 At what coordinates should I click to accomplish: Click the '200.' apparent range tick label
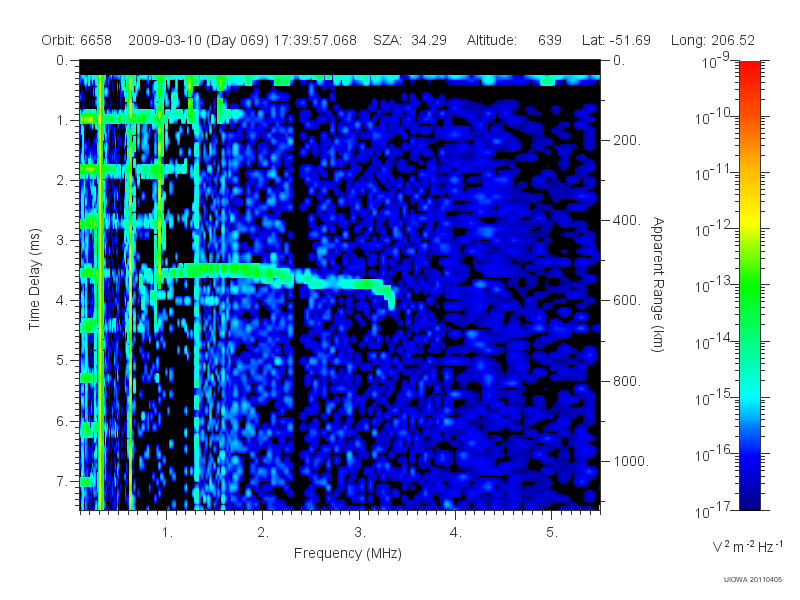pos(627,140)
